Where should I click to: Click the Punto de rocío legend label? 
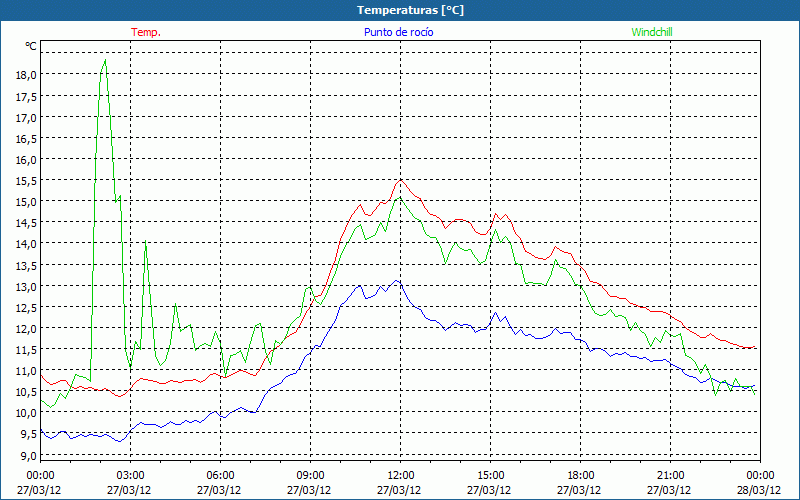point(398,32)
